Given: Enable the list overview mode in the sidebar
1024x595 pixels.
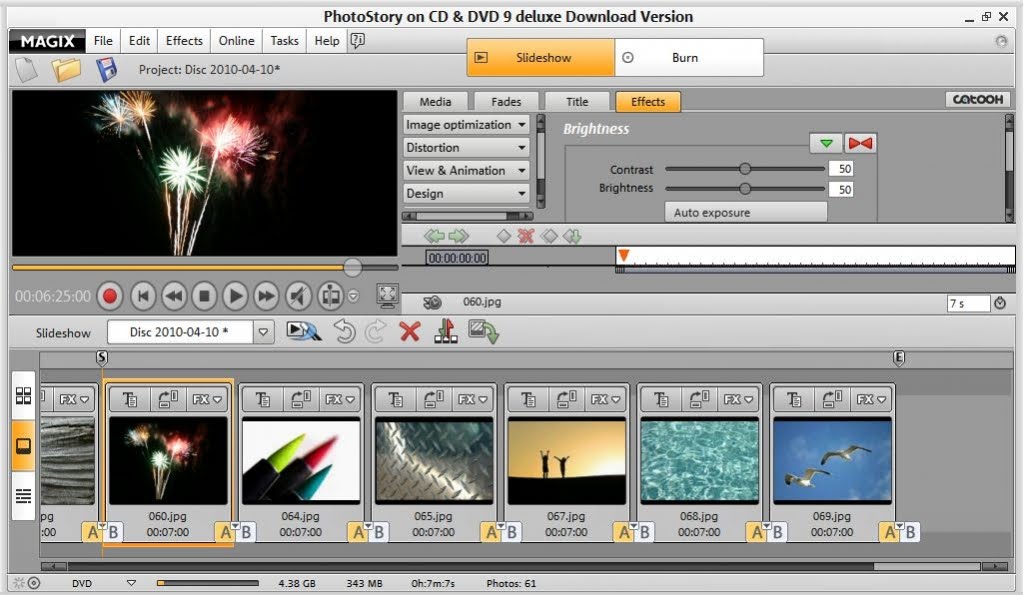Looking at the screenshot, I should [23, 496].
